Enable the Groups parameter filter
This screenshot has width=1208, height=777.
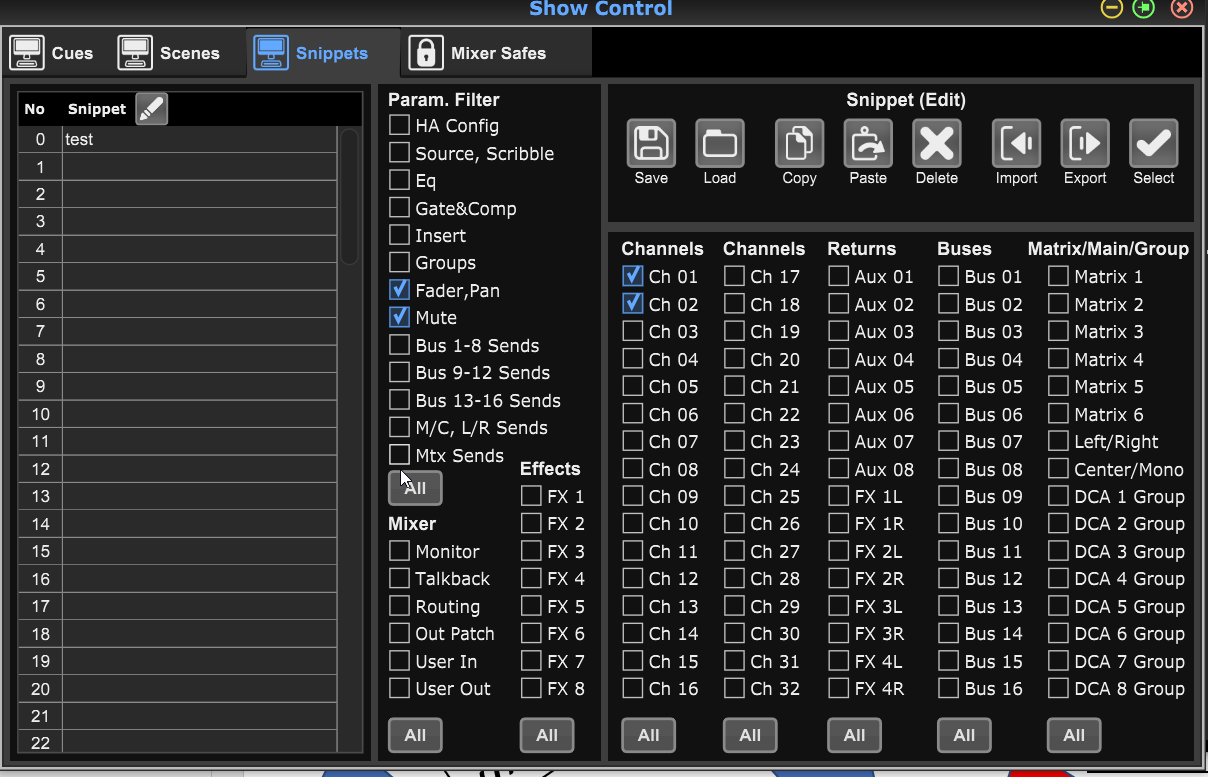(399, 262)
